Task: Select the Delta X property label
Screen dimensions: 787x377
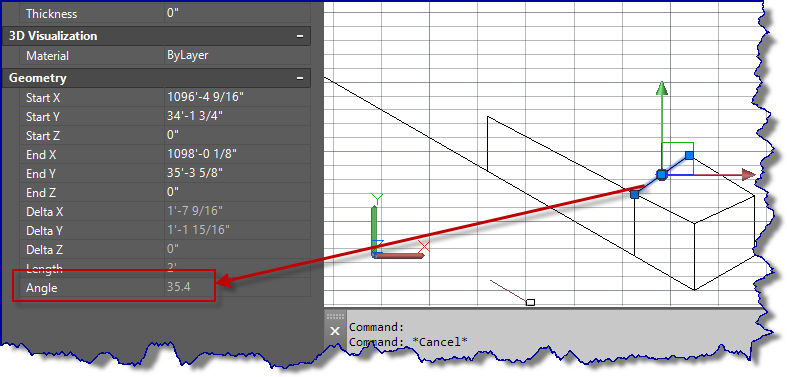Action: pyautogui.click(x=45, y=212)
